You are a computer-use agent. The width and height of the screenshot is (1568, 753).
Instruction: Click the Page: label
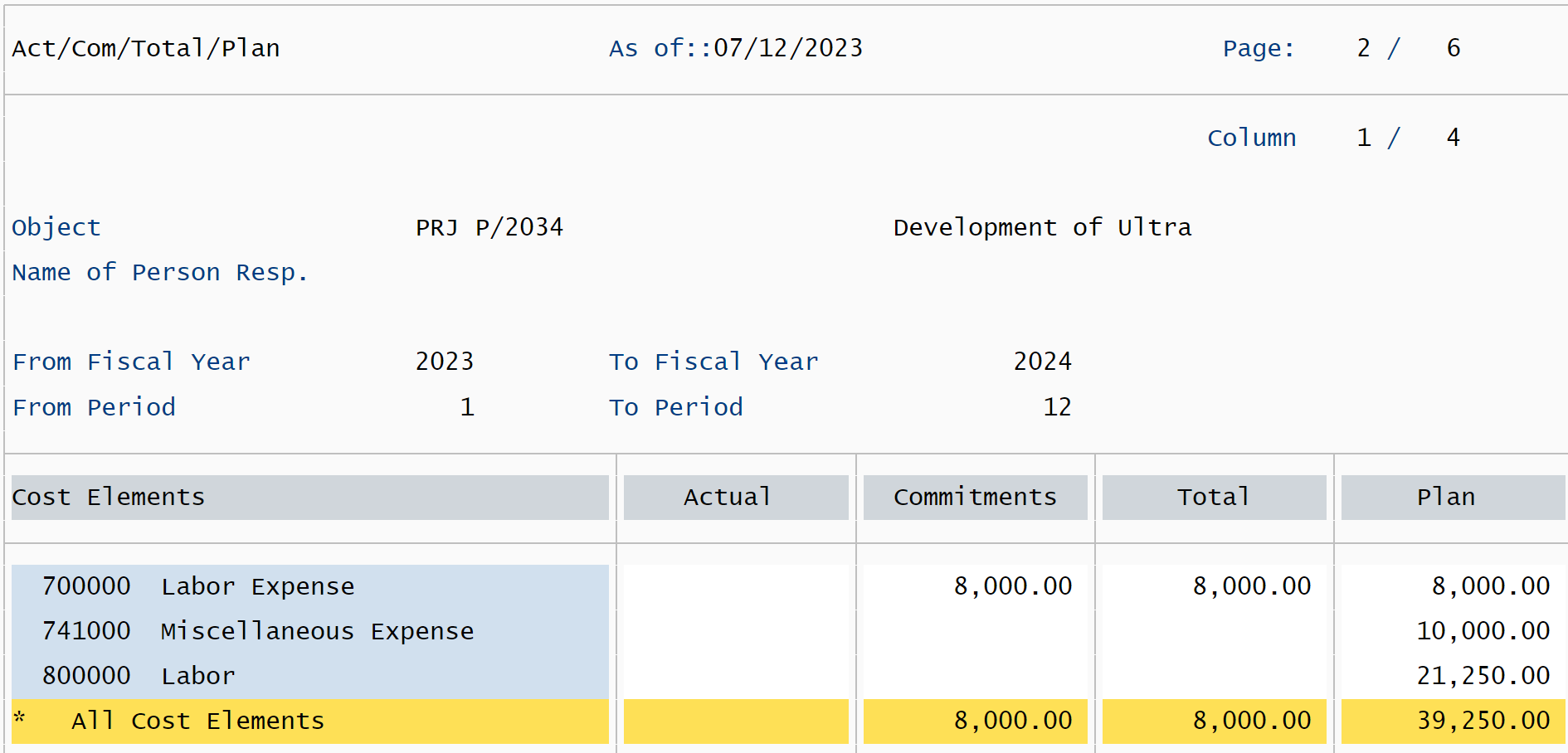pos(1259,48)
